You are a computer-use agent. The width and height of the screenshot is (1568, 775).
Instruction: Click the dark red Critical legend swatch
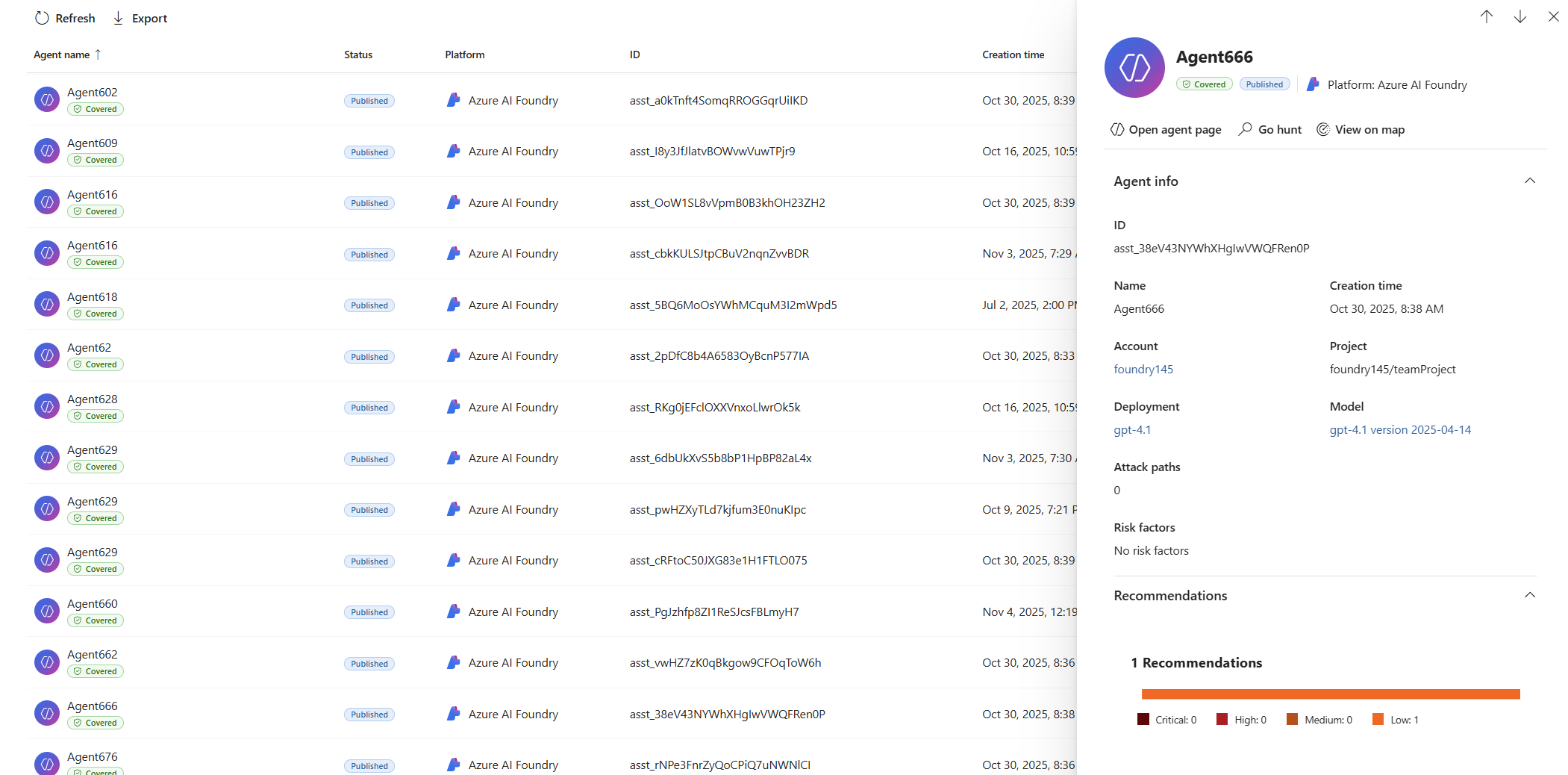1143,719
